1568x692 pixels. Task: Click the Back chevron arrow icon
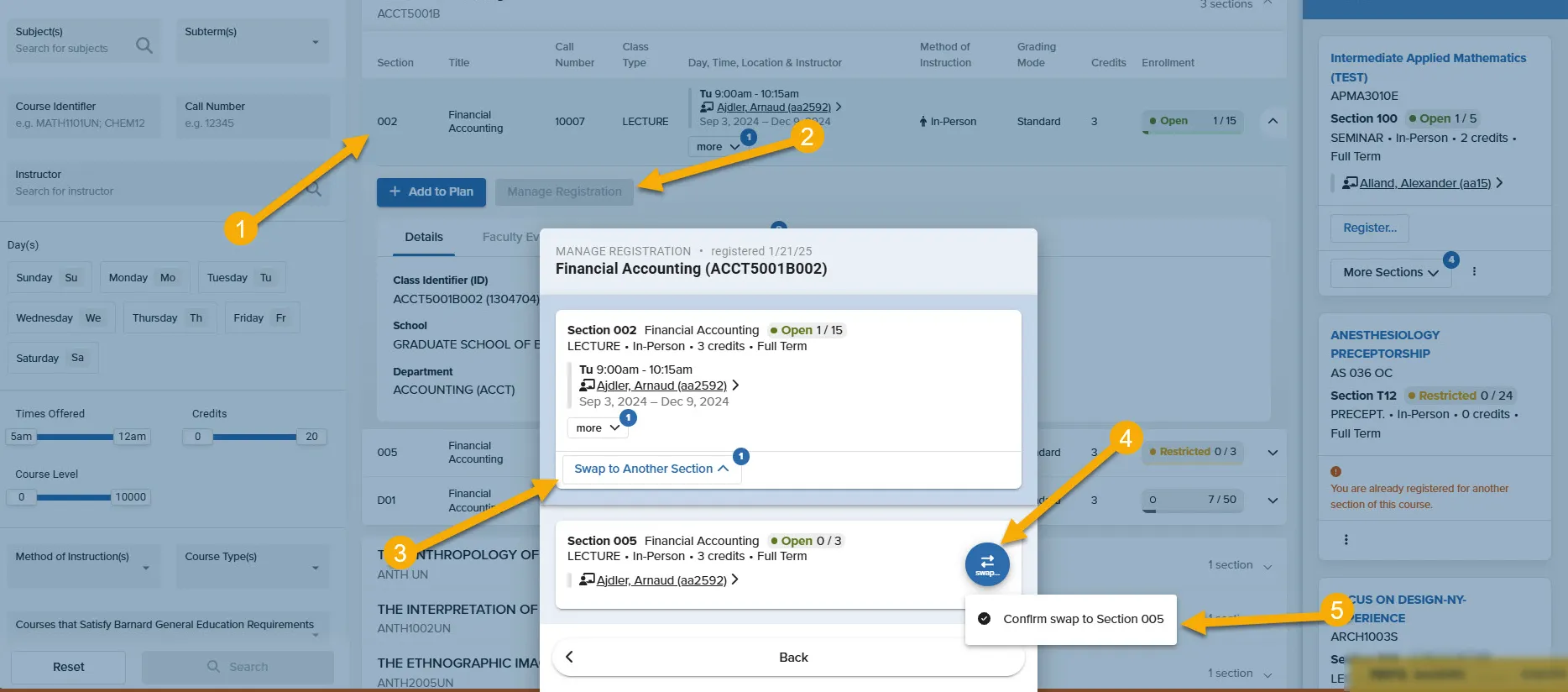click(x=569, y=657)
